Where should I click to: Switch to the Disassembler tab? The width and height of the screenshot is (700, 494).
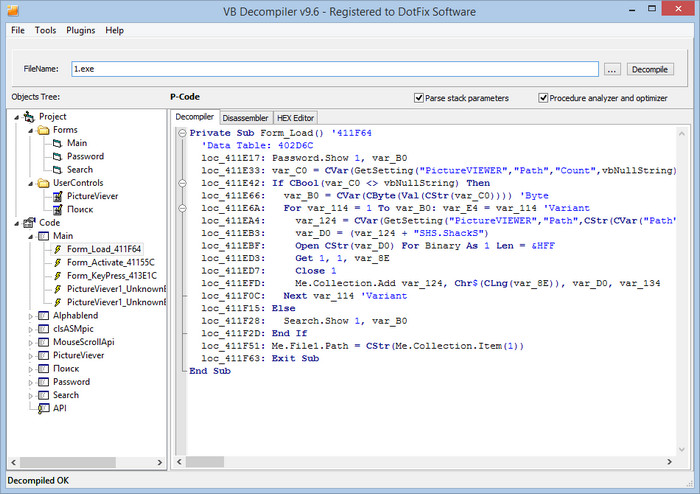click(245, 118)
